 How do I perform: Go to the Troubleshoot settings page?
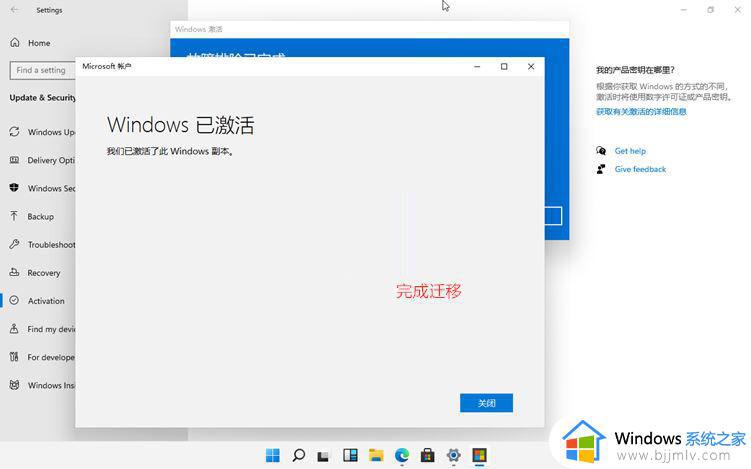51,245
